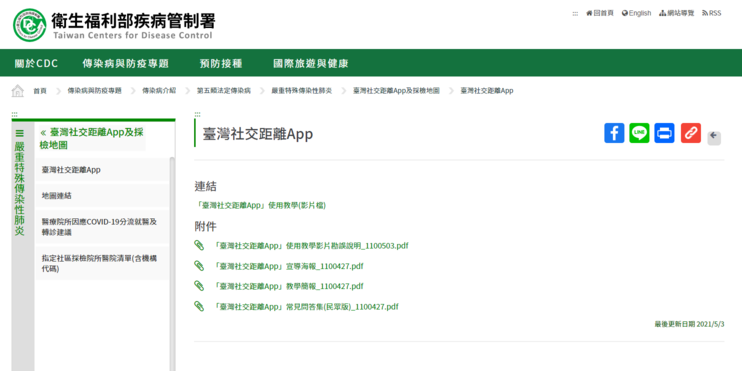This screenshot has width=742, height=371.
Task: Select 指定社區採檢院所醫院清單 sidebar item
Action: [x=102, y=263]
